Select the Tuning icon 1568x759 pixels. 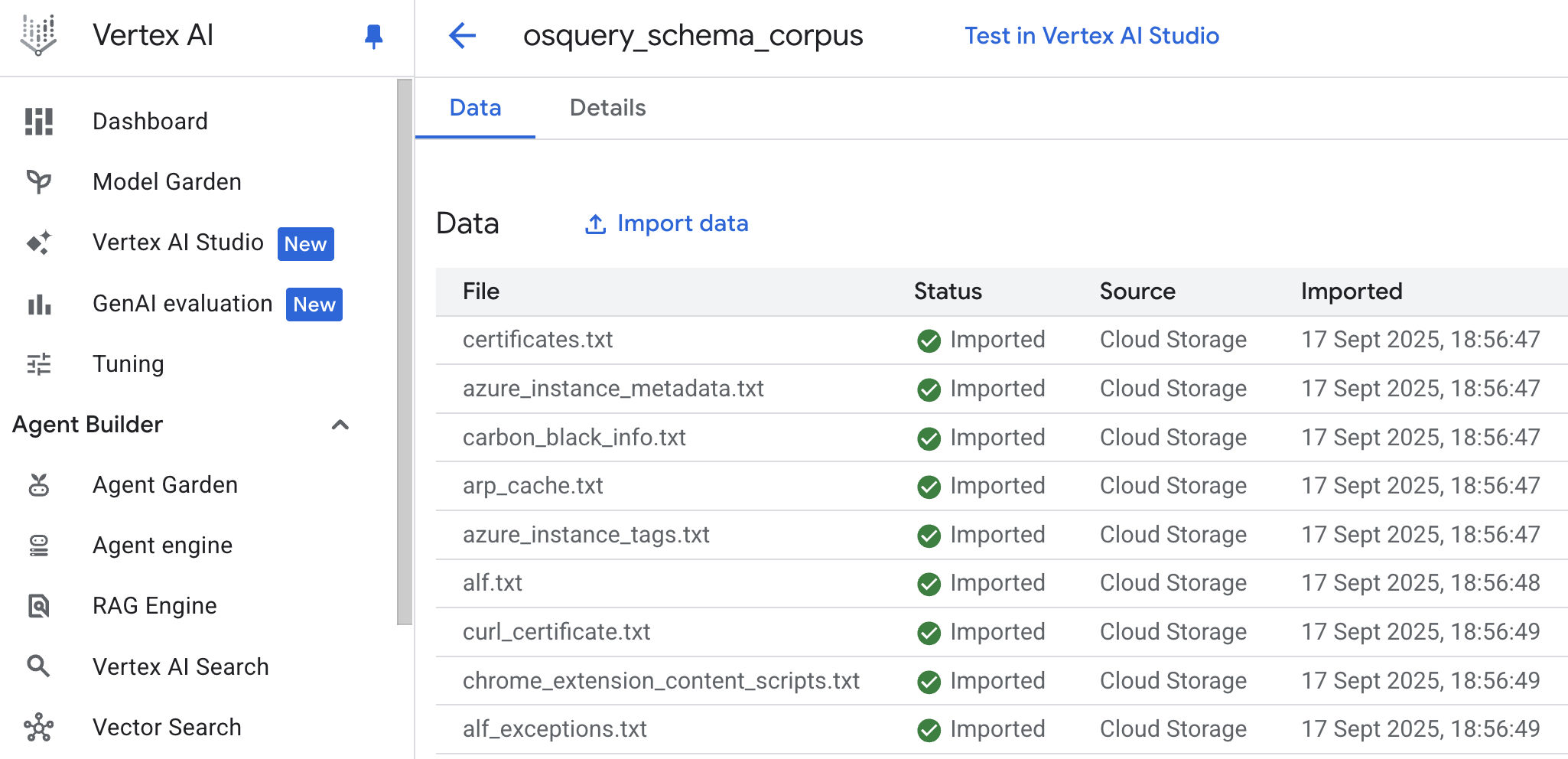click(x=38, y=364)
